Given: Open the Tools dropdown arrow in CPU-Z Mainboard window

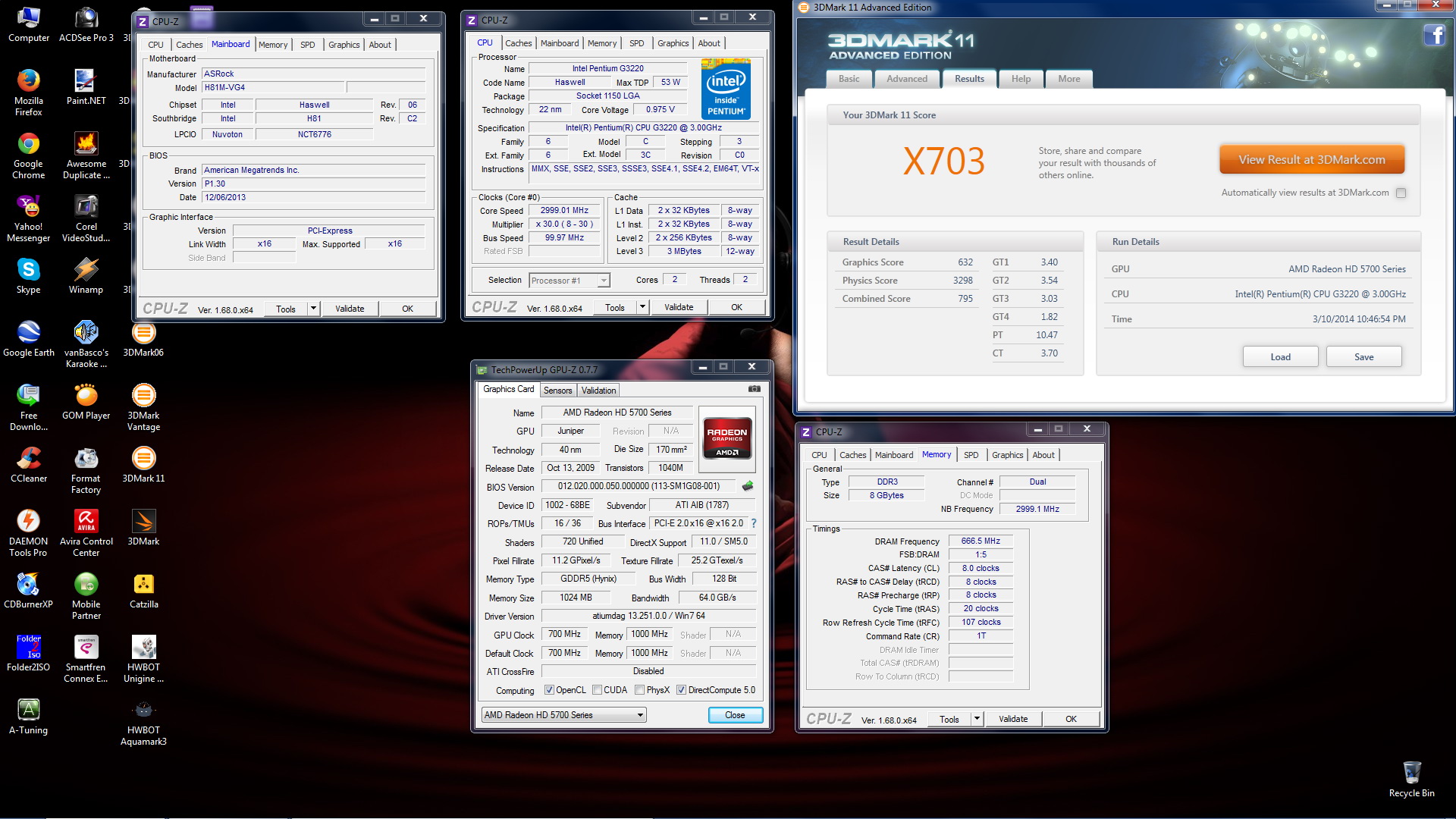Looking at the screenshot, I should point(313,309).
